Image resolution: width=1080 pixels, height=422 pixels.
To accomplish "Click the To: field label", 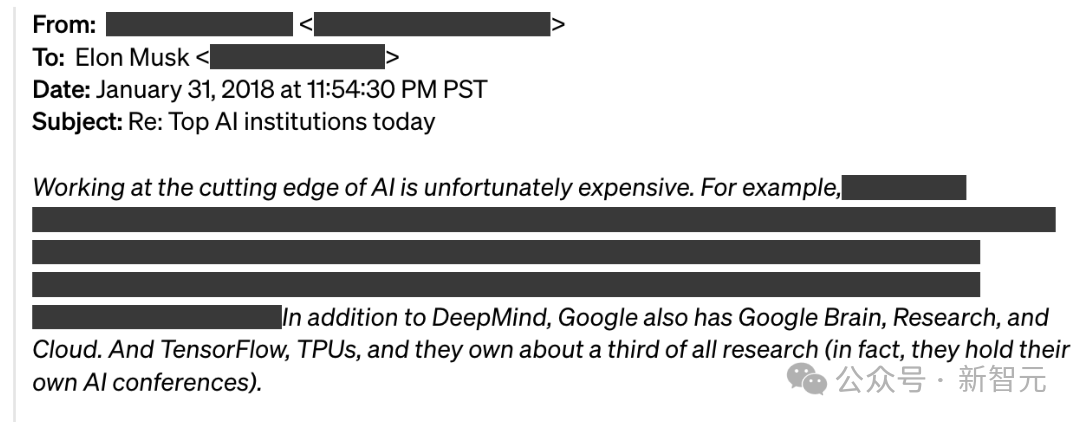I will pyautogui.click(x=48, y=57).
